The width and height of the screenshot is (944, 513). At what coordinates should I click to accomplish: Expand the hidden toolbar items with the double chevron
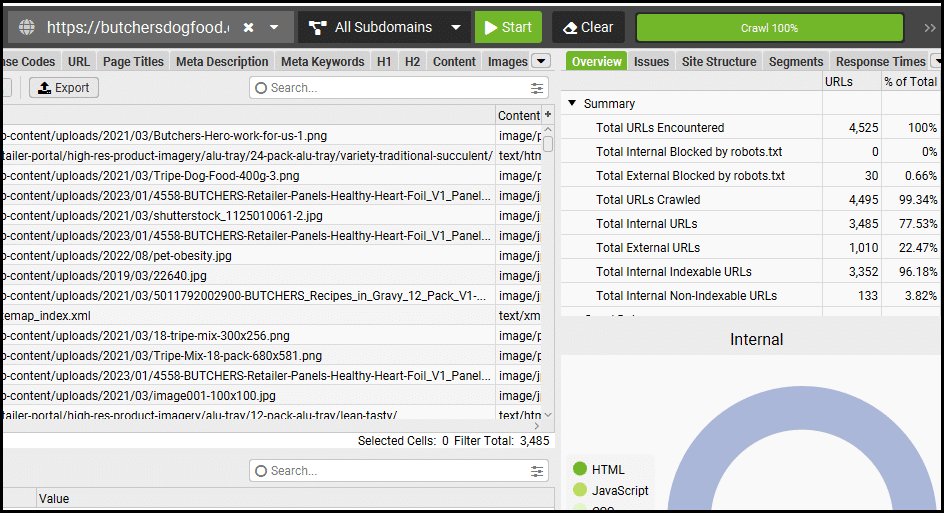[930, 28]
